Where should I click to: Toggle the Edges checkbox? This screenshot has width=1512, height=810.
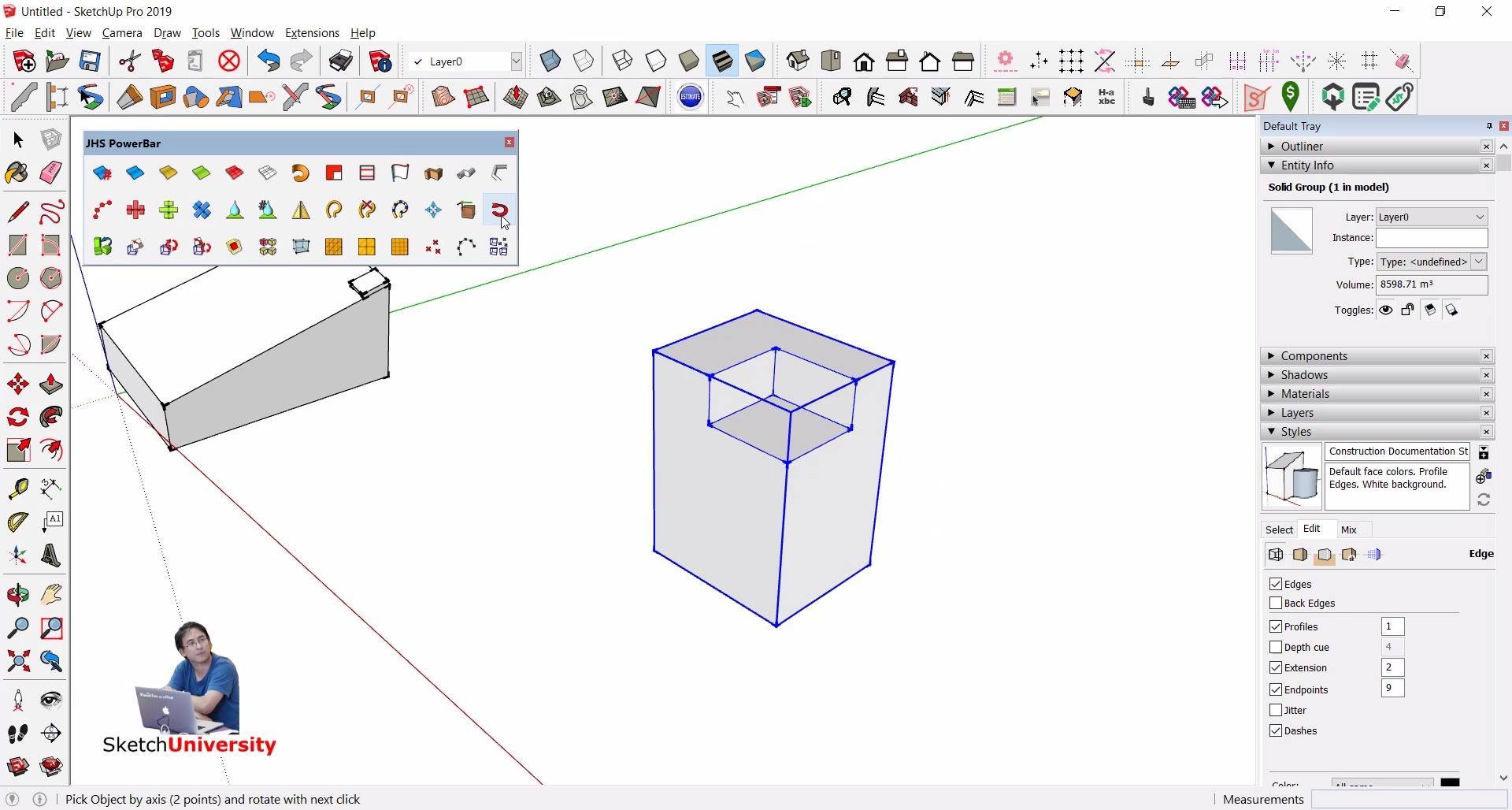point(1276,584)
